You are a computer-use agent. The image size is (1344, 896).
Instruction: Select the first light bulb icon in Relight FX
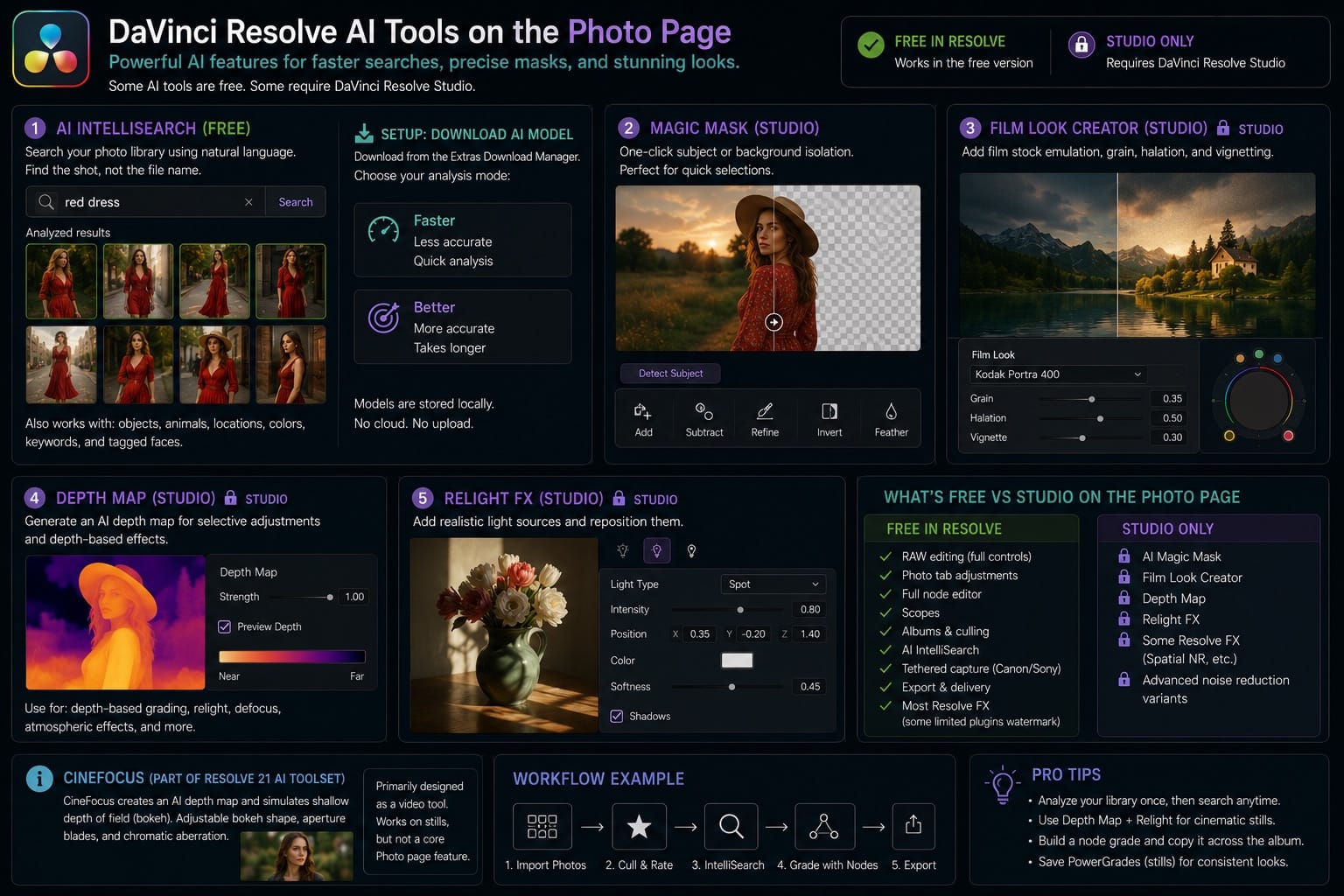(623, 550)
